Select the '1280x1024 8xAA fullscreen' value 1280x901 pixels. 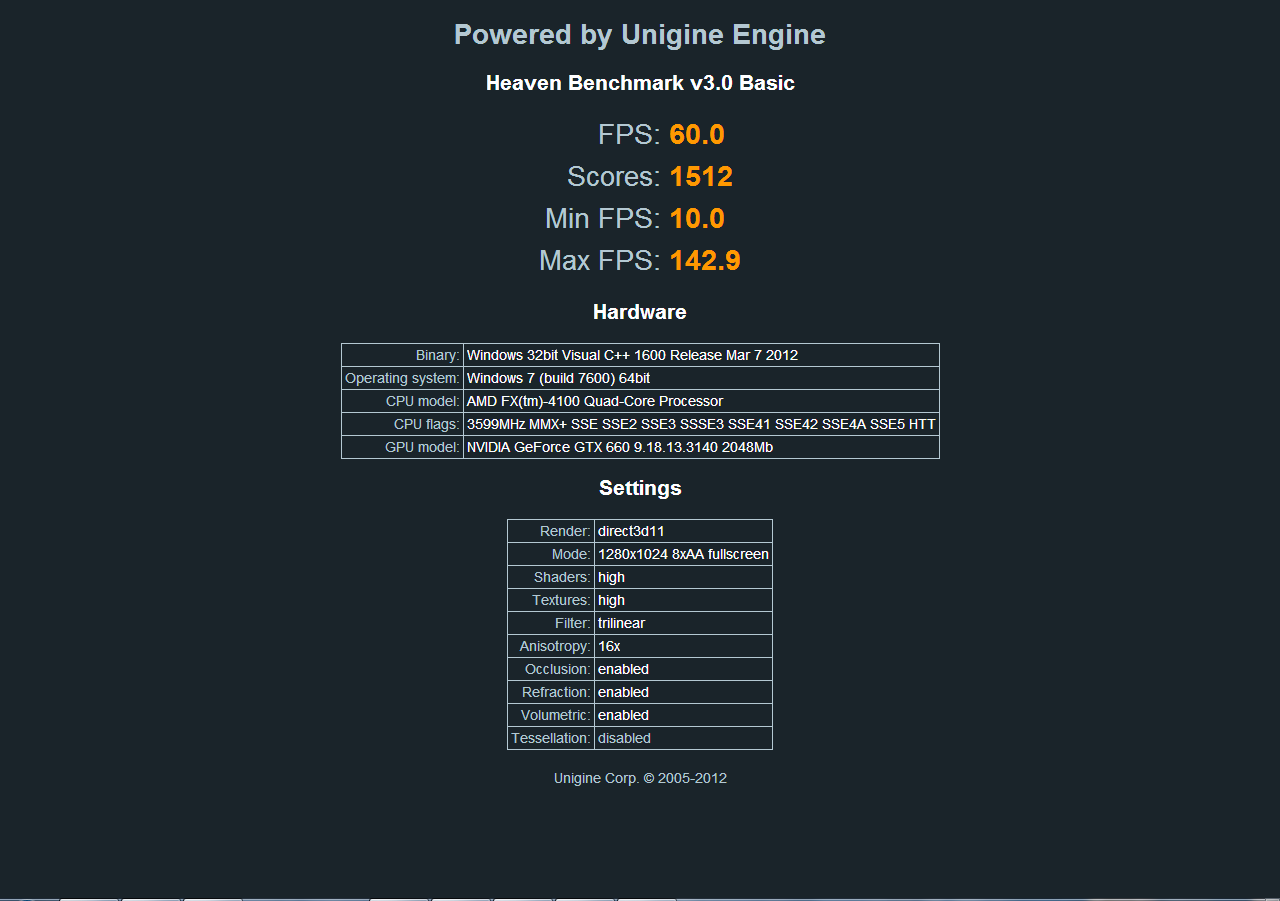(683, 554)
